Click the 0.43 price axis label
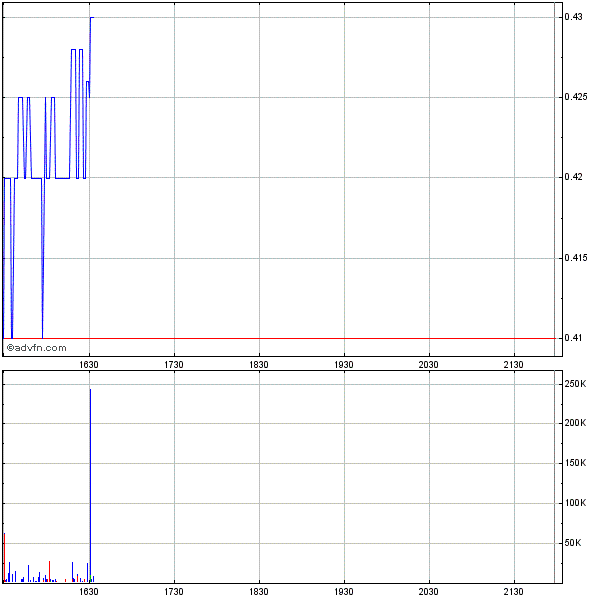Viewport: 600px width, 600px height. 573,17
